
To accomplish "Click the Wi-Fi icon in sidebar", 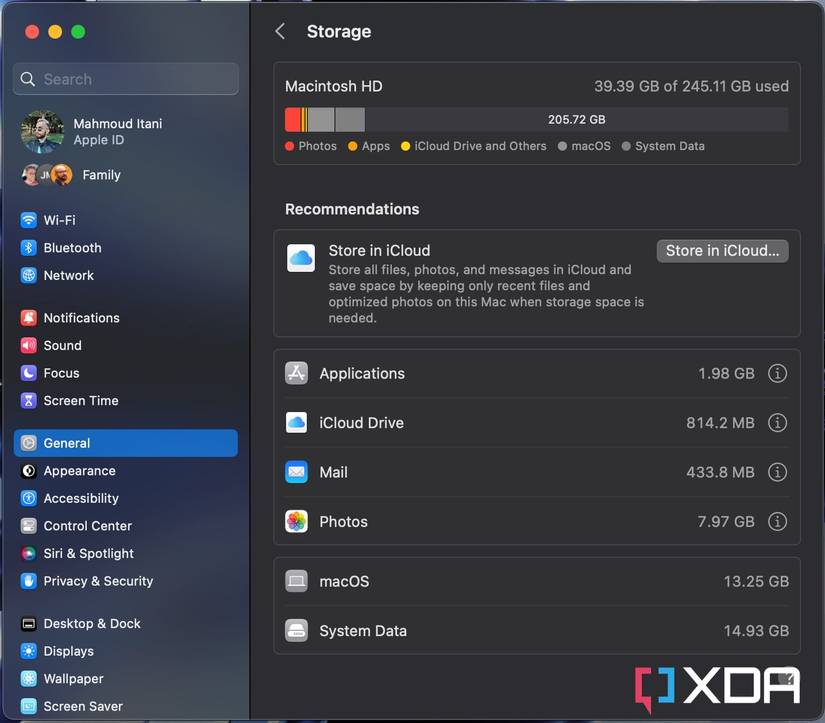I will [28, 220].
